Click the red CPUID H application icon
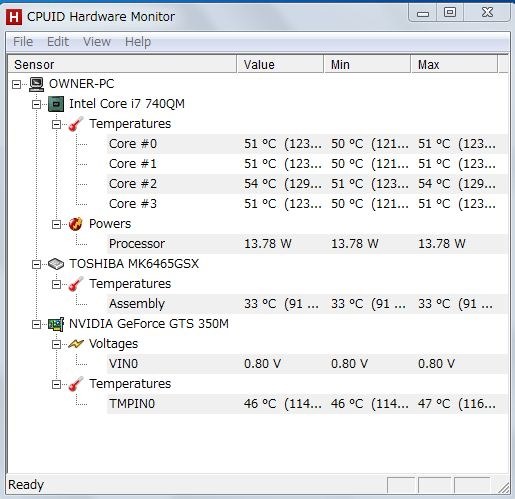Image resolution: width=515 pixels, height=499 pixels. click(14, 17)
